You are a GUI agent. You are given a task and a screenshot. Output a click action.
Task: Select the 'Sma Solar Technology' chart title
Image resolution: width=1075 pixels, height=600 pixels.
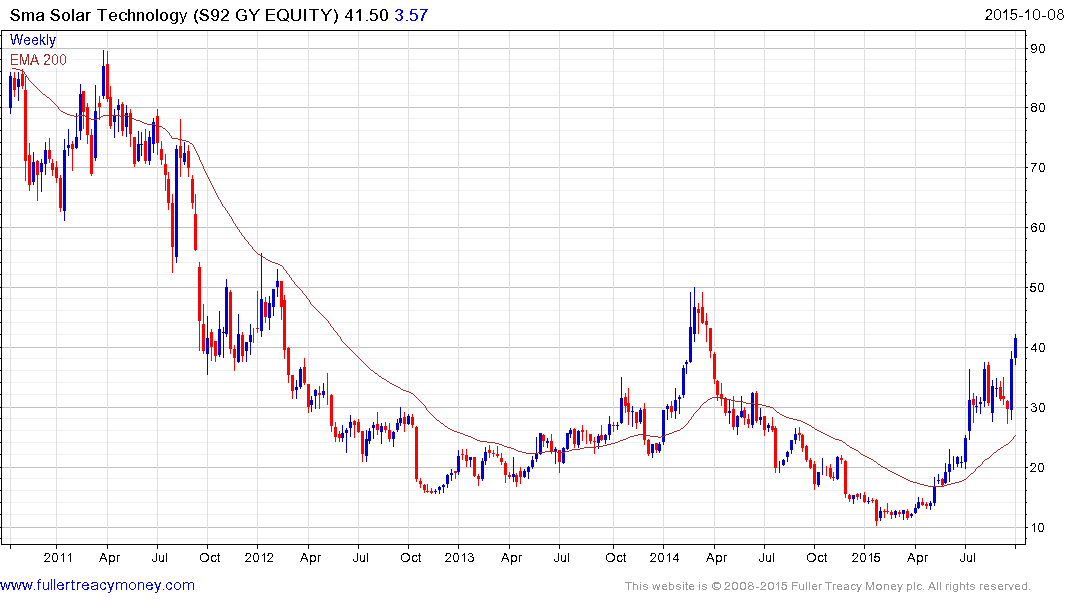pyautogui.click(x=98, y=15)
